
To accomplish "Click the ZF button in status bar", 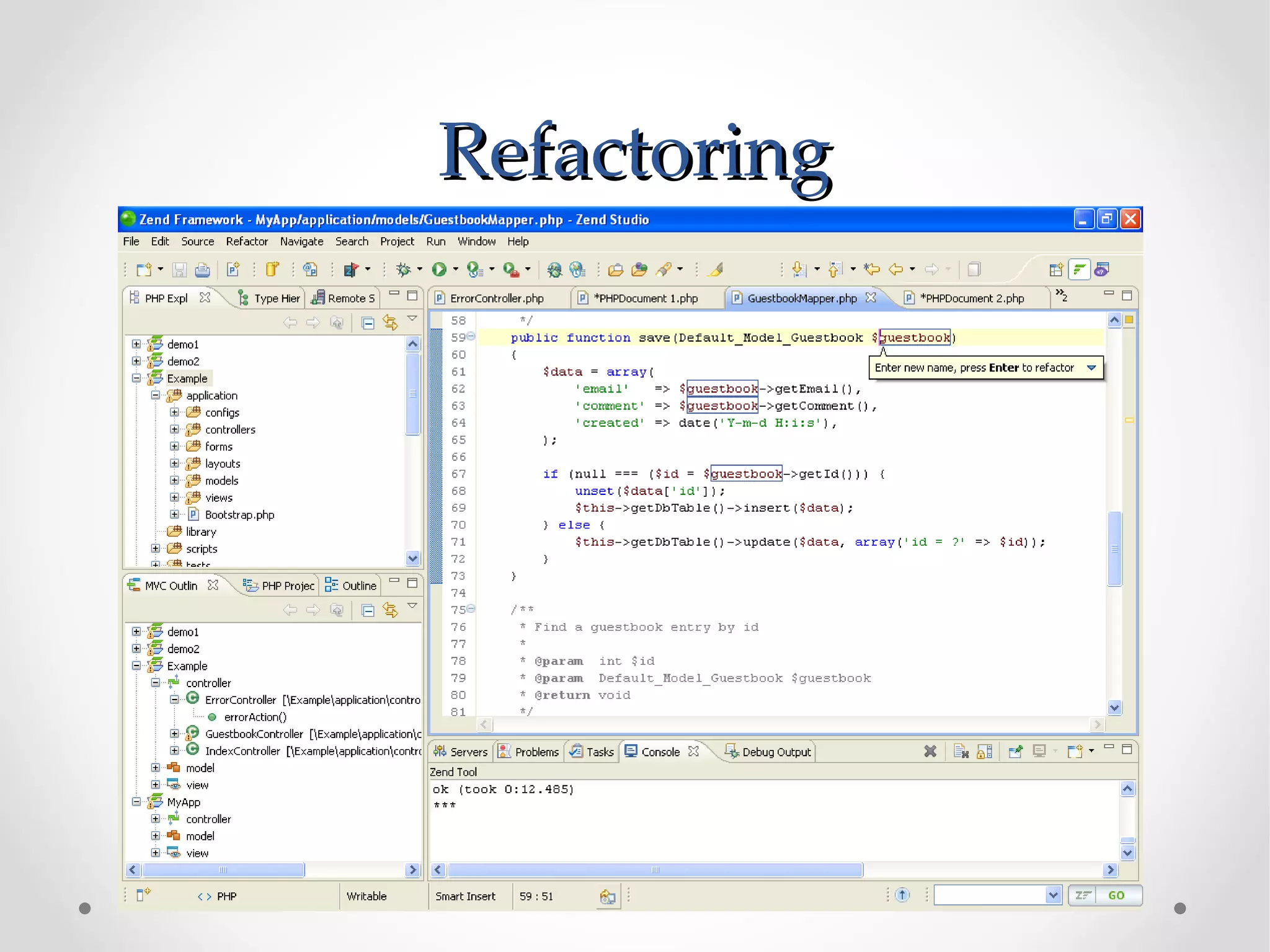I will (1083, 896).
